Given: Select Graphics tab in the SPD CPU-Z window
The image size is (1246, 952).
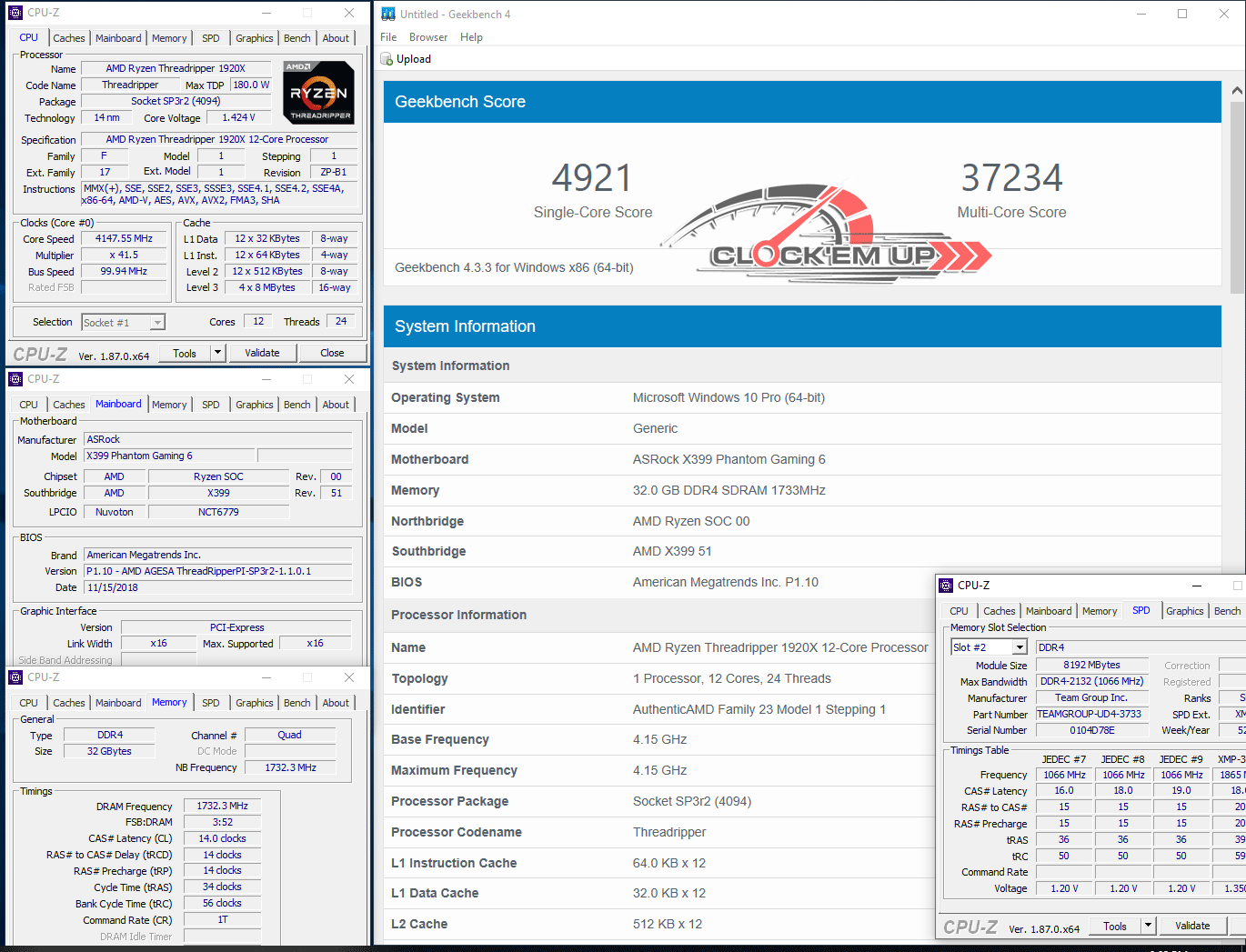Looking at the screenshot, I should point(1184,611).
